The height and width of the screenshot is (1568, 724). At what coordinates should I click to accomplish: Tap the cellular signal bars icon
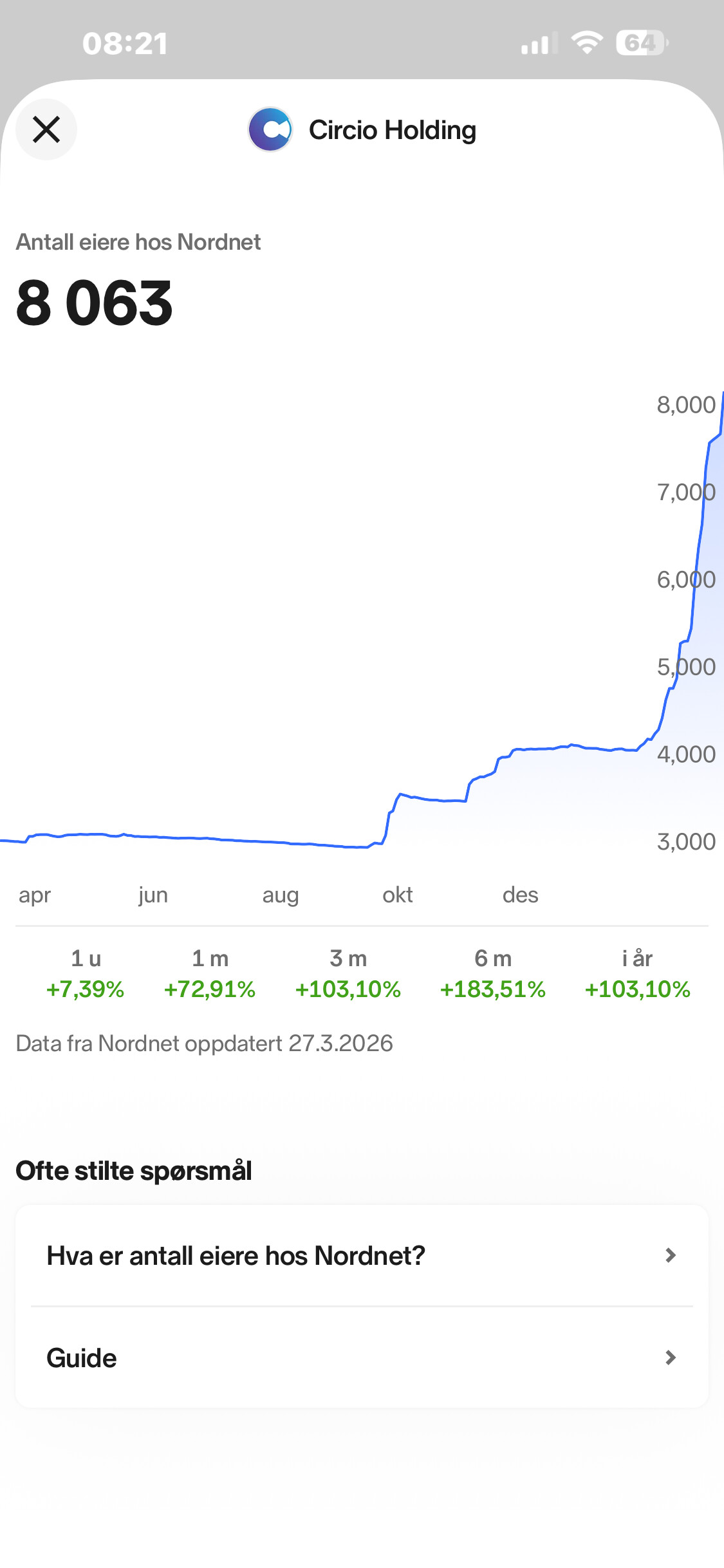pos(539,44)
